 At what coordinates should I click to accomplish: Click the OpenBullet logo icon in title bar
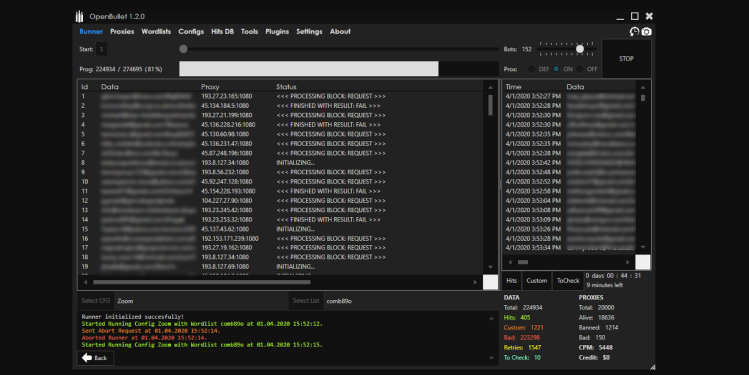point(79,16)
